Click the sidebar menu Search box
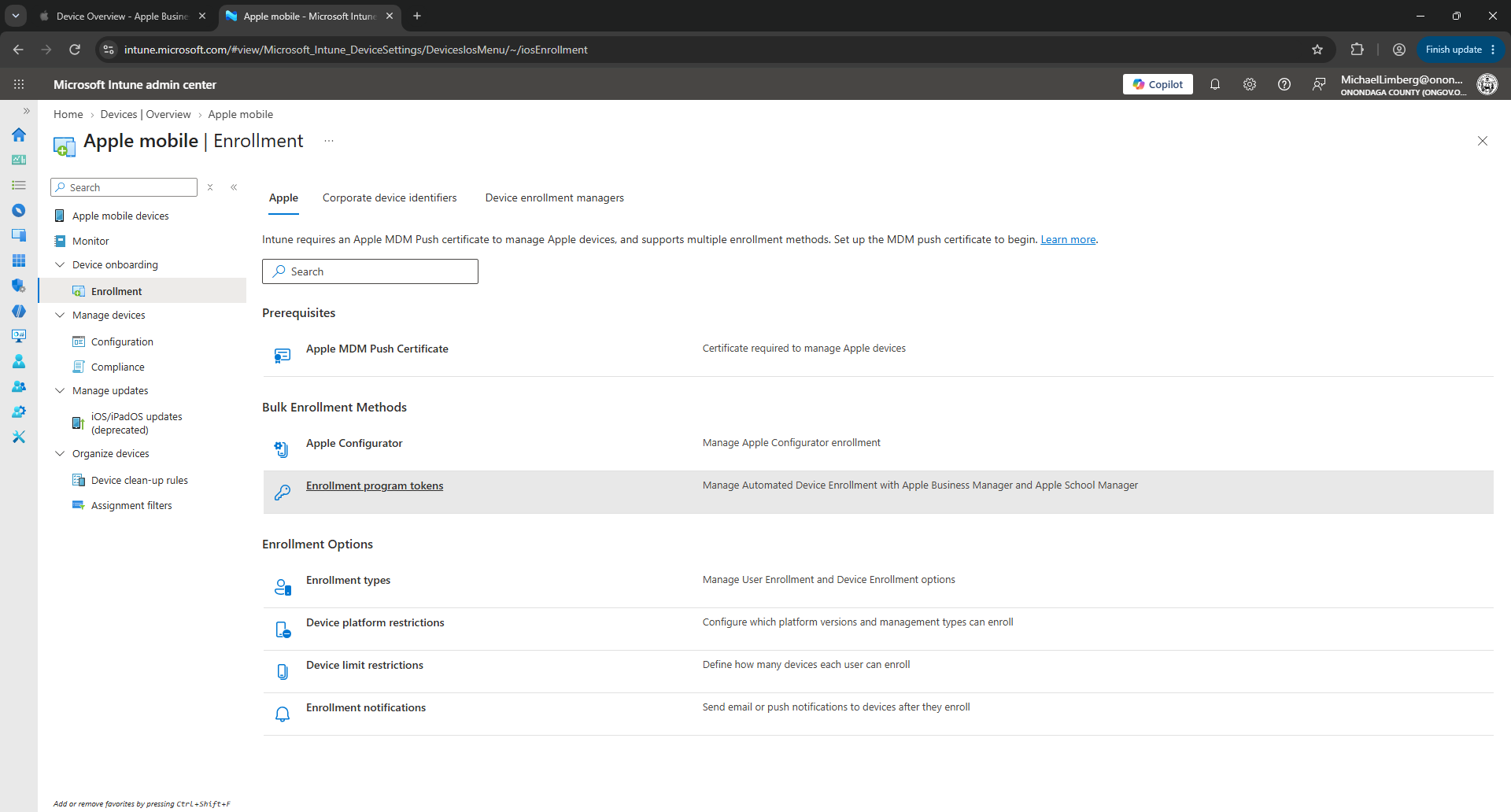This screenshot has width=1511, height=812. click(x=124, y=187)
